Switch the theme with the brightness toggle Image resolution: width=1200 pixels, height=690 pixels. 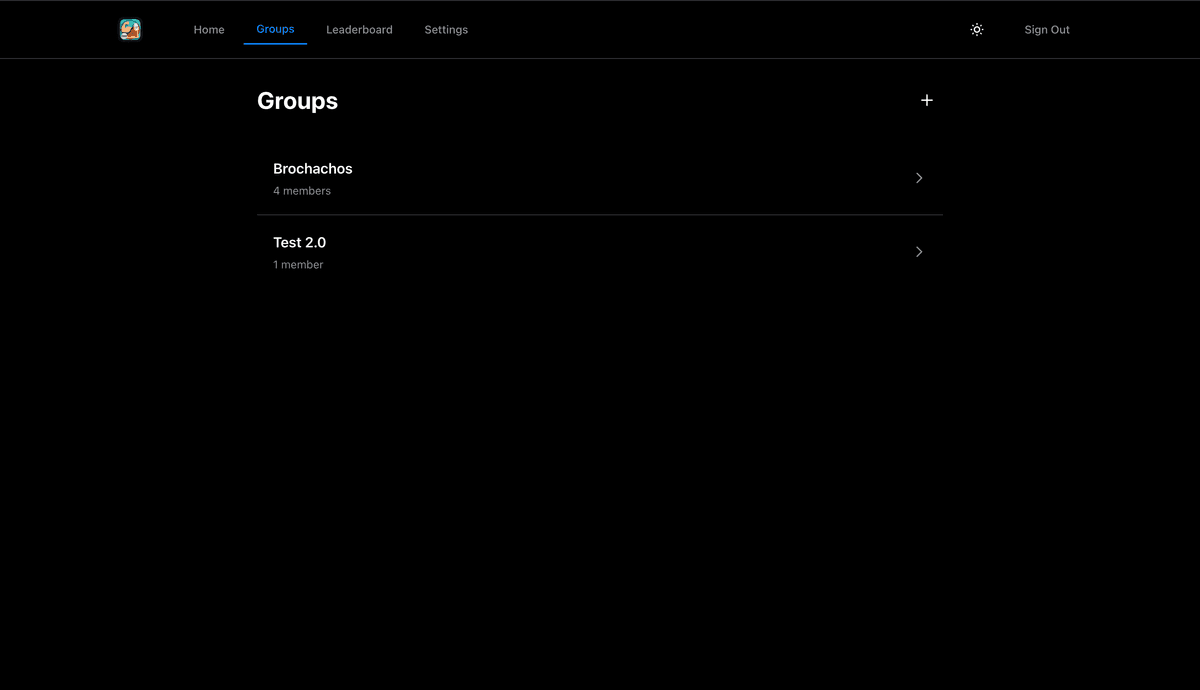pos(976,29)
